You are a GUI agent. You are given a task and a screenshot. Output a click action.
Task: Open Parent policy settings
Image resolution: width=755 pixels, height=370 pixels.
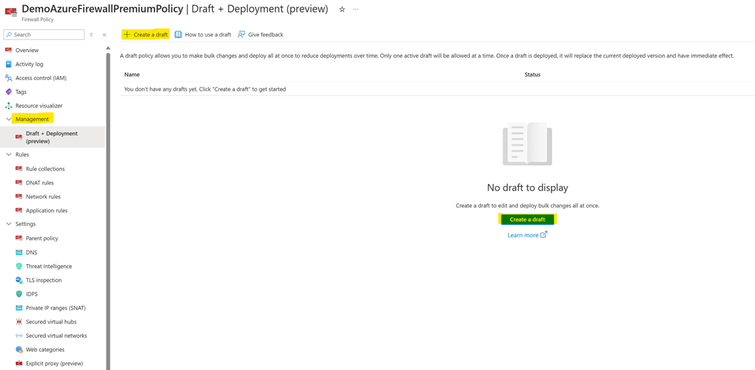[42, 238]
